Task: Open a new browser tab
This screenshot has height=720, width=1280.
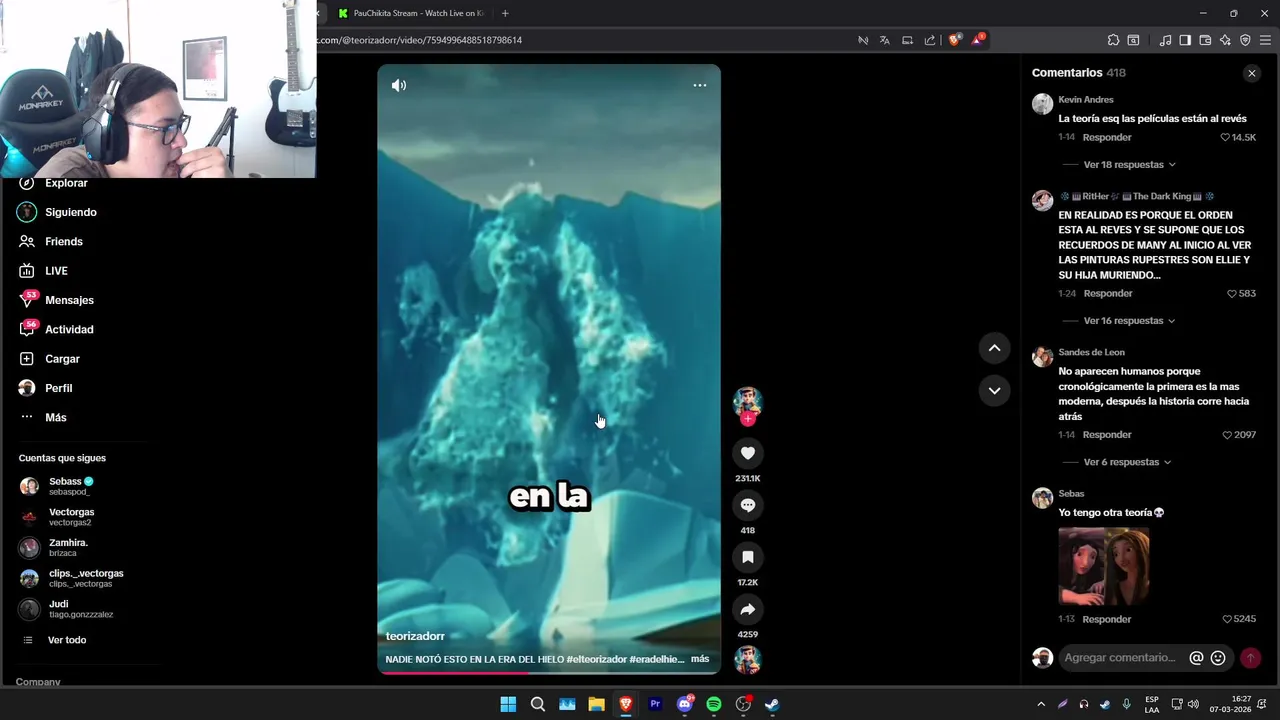Action: 505,13
